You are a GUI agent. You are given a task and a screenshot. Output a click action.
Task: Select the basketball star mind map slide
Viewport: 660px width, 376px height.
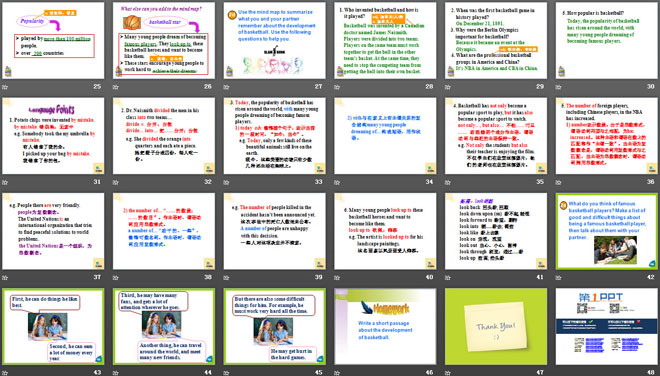(164, 40)
